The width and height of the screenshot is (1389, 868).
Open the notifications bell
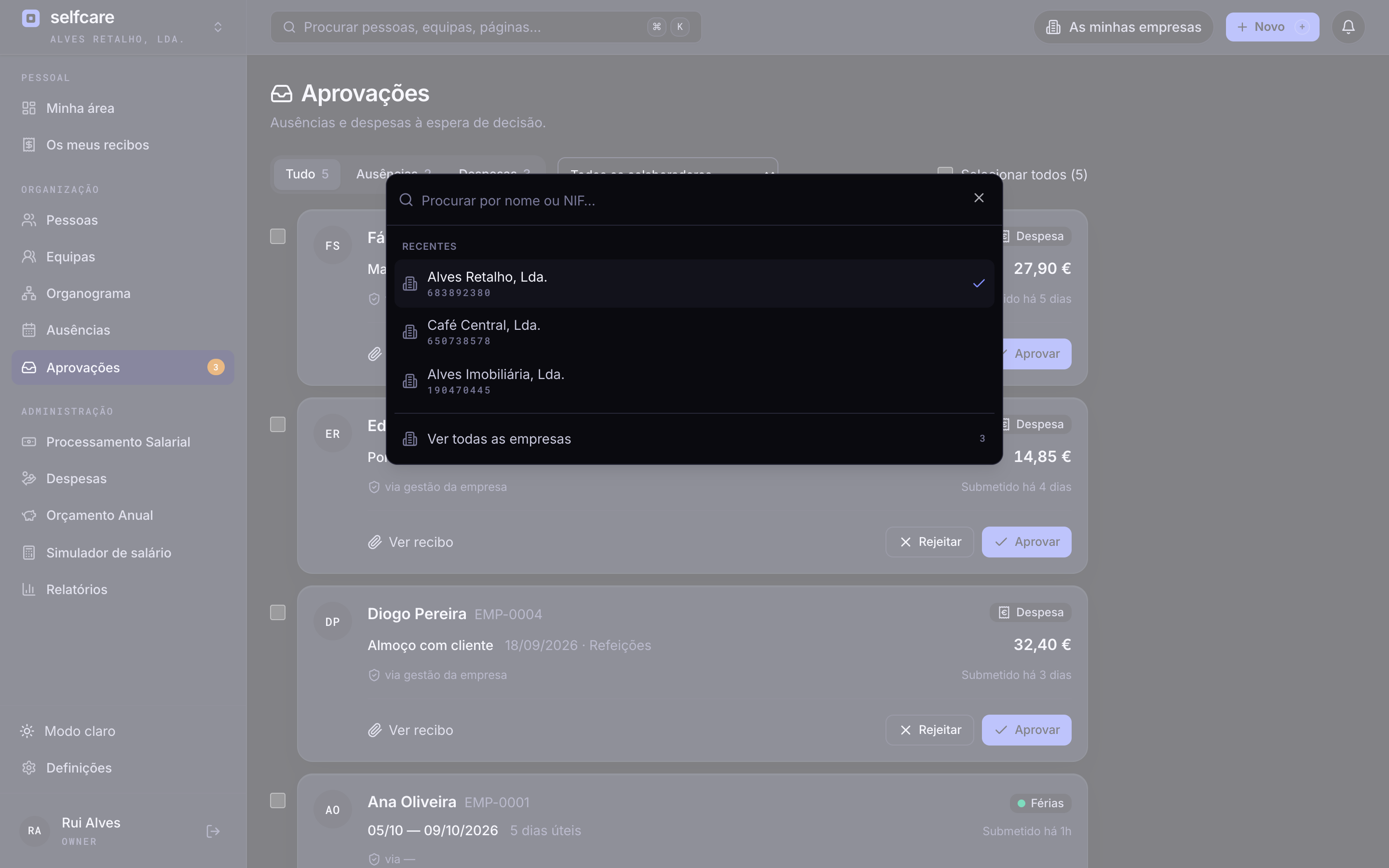click(x=1348, y=27)
